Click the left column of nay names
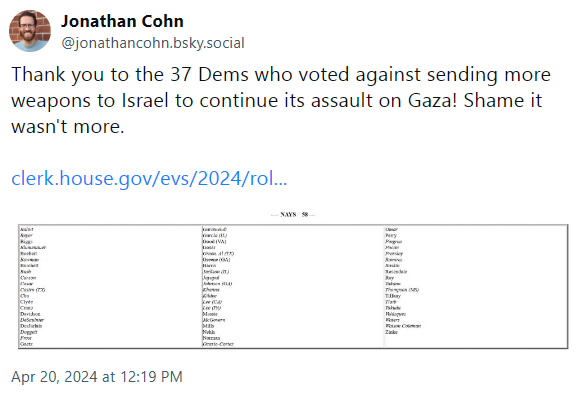 coord(110,286)
